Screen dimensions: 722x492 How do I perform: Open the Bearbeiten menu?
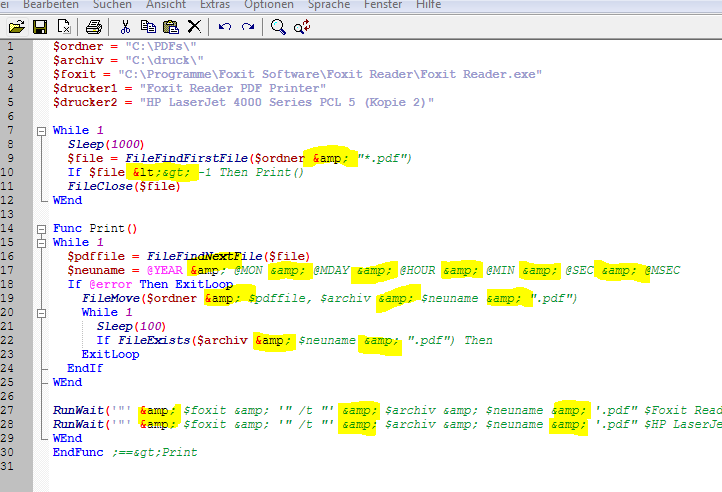click(x=50, y=5)
